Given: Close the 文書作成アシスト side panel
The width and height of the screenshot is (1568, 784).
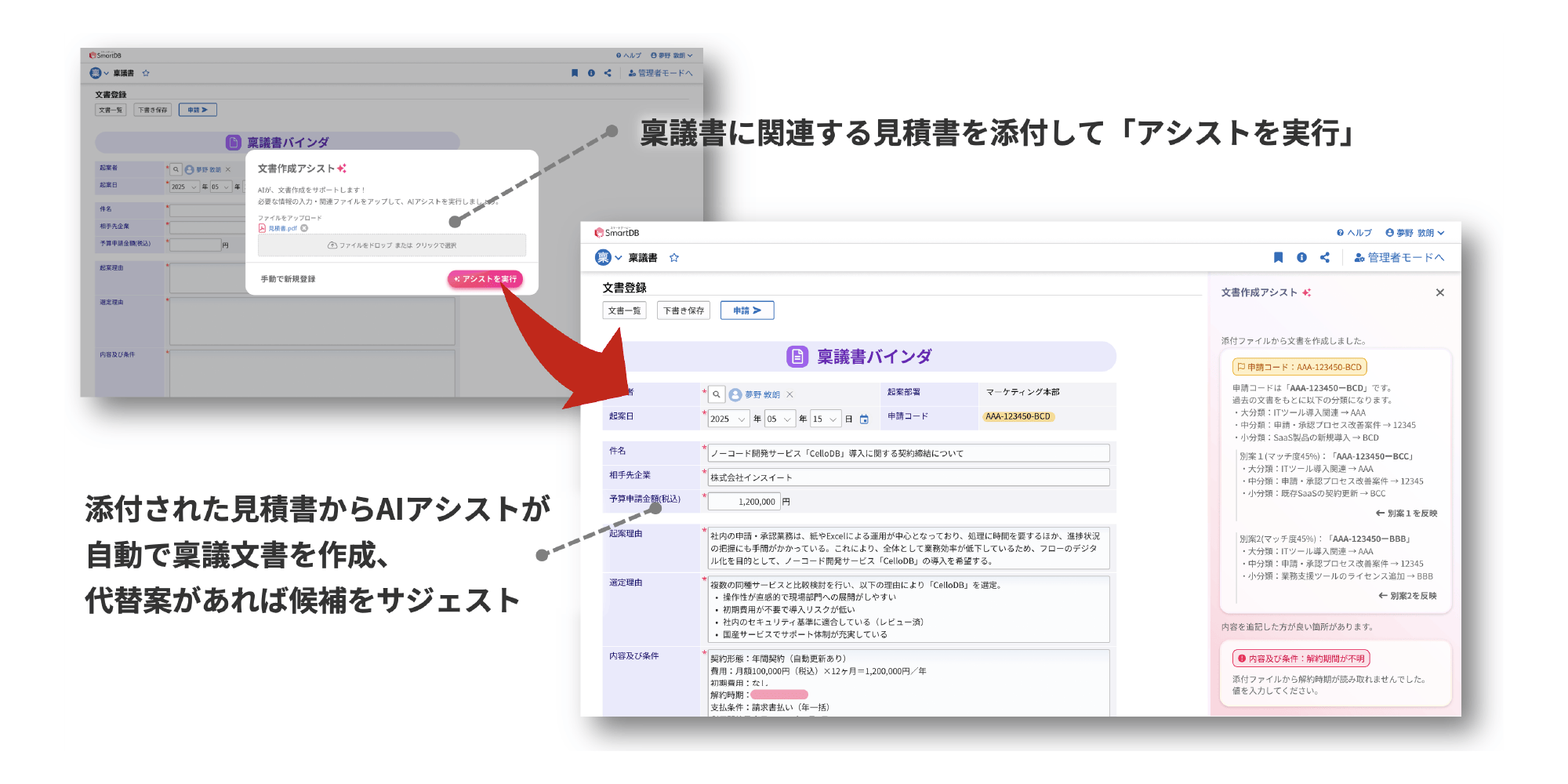Looking at the screenshot, I should (x=1440, y=292).
